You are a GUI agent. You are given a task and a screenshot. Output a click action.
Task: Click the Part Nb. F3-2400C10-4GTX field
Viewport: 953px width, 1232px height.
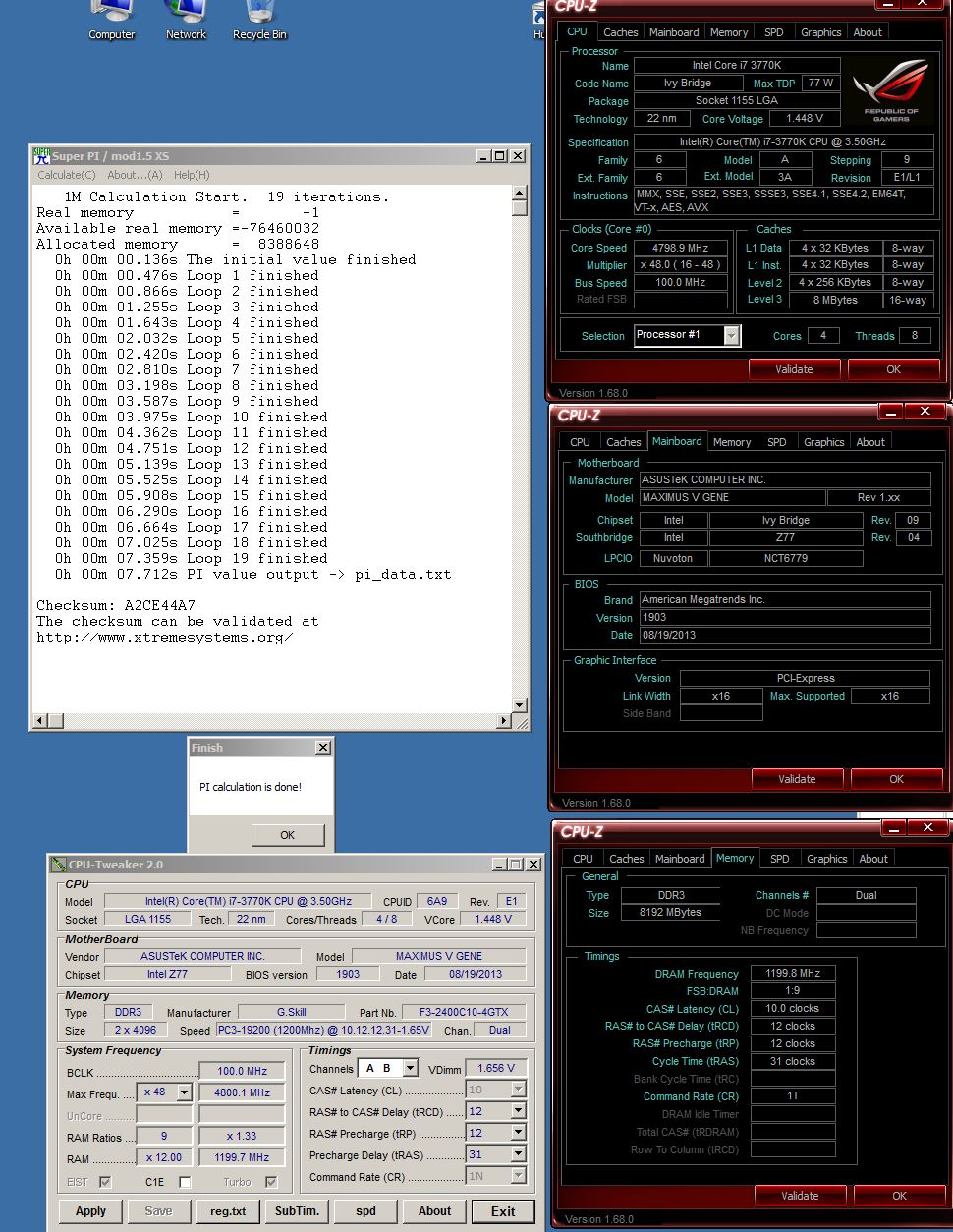click(466, 1012)
